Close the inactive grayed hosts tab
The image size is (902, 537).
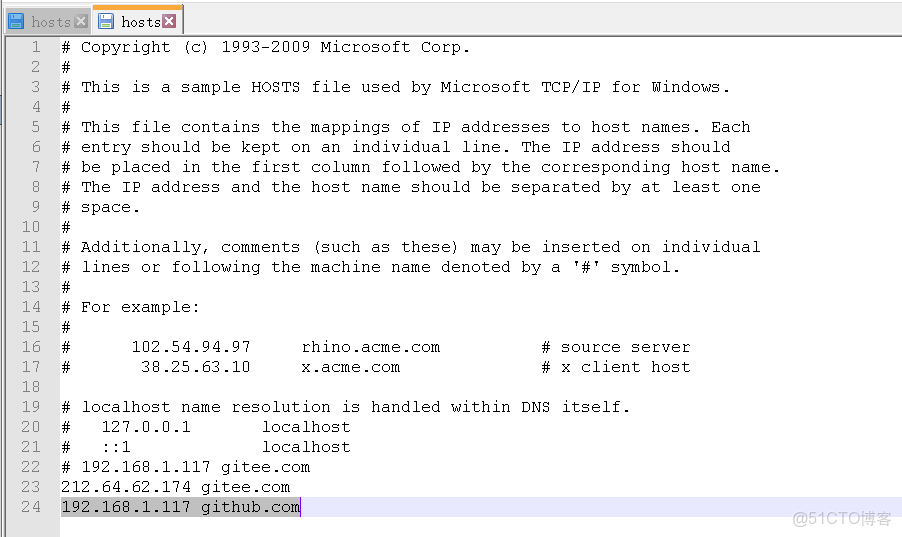click(80, 21)
